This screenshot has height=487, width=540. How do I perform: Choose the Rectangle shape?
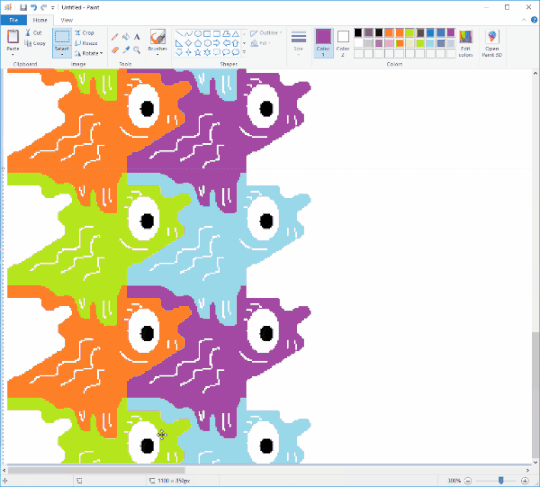(207, 33)
